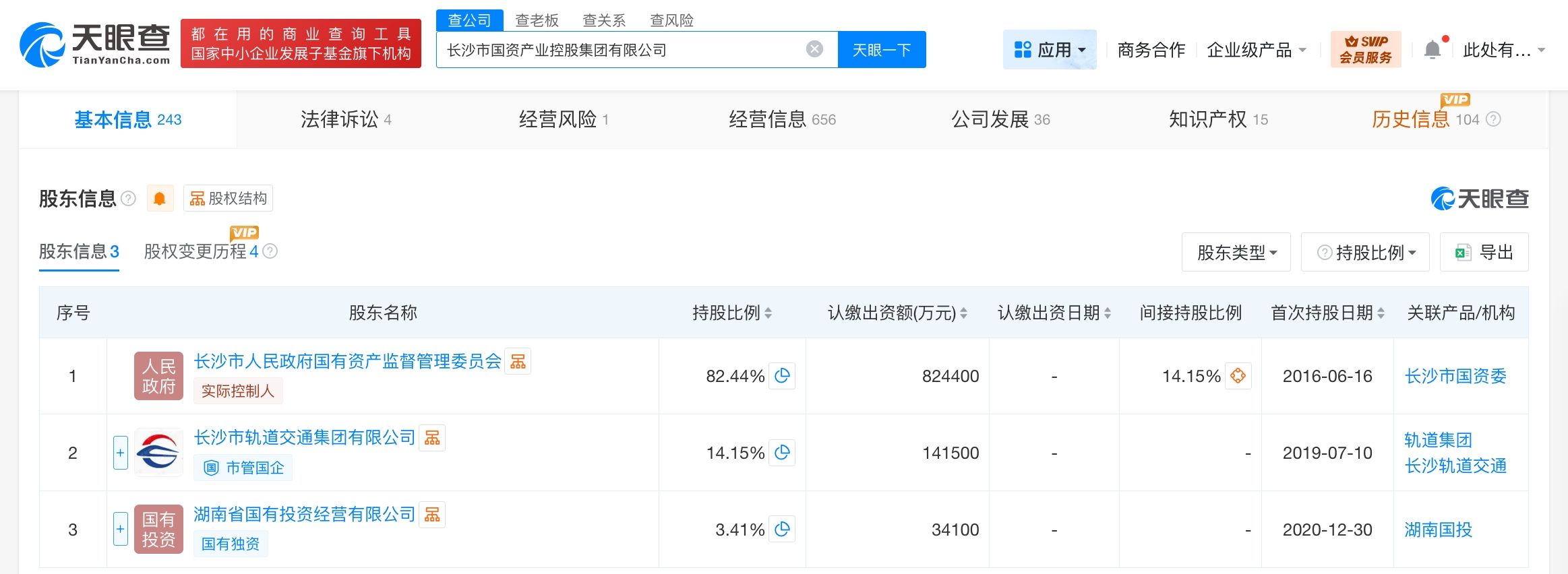Click help icon beside 股东信息 heading
Image resolution: width=1568 pixels, height=574 pixels.
128,199
